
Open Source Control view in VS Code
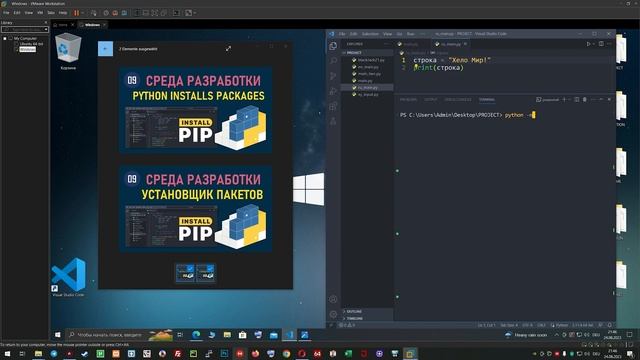click(x=333, y=76)
